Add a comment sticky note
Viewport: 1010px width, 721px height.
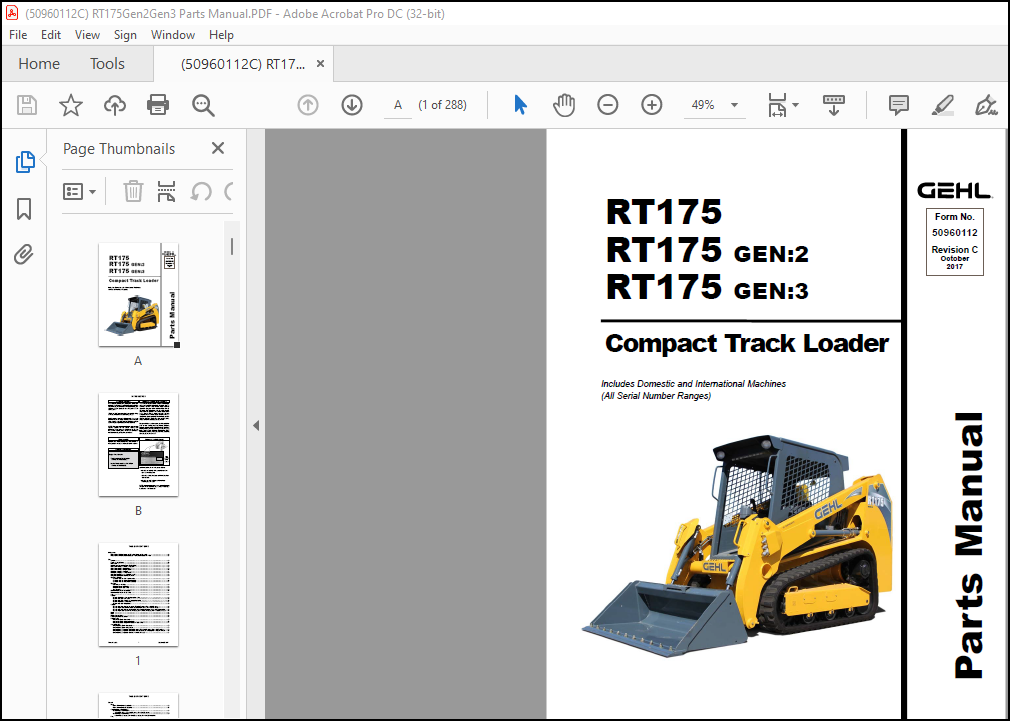click(x=898, y=104)
